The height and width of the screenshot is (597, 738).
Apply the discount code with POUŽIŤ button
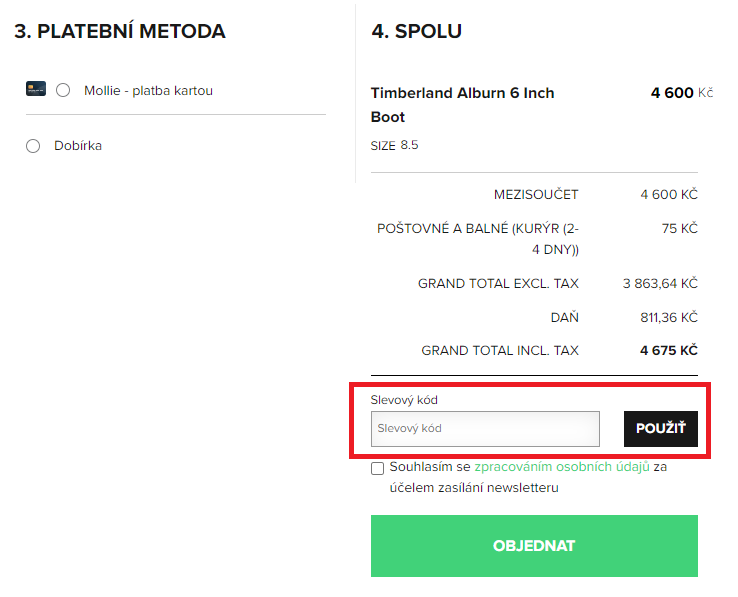pyautogui.click(x=660, y=428)
